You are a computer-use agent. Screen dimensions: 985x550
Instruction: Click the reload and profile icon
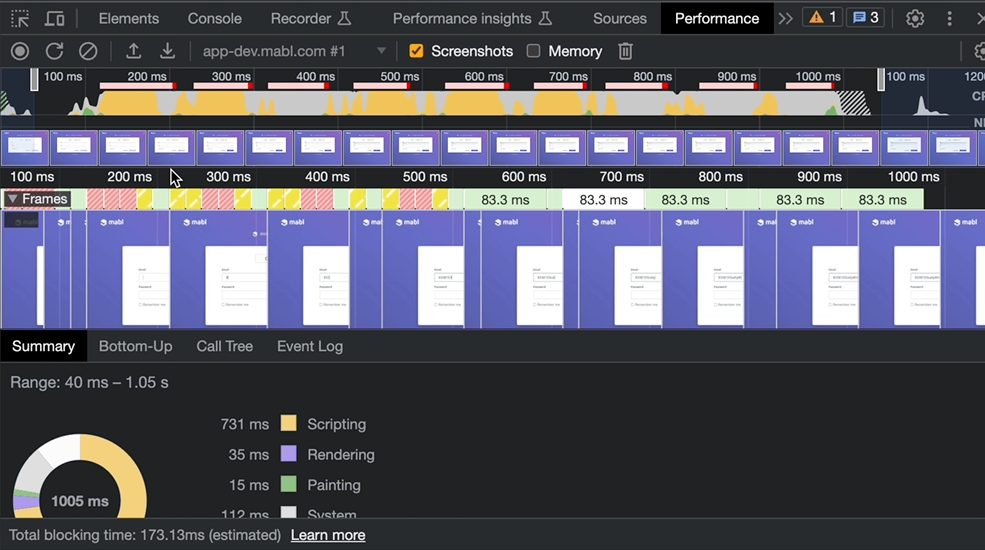54,51
